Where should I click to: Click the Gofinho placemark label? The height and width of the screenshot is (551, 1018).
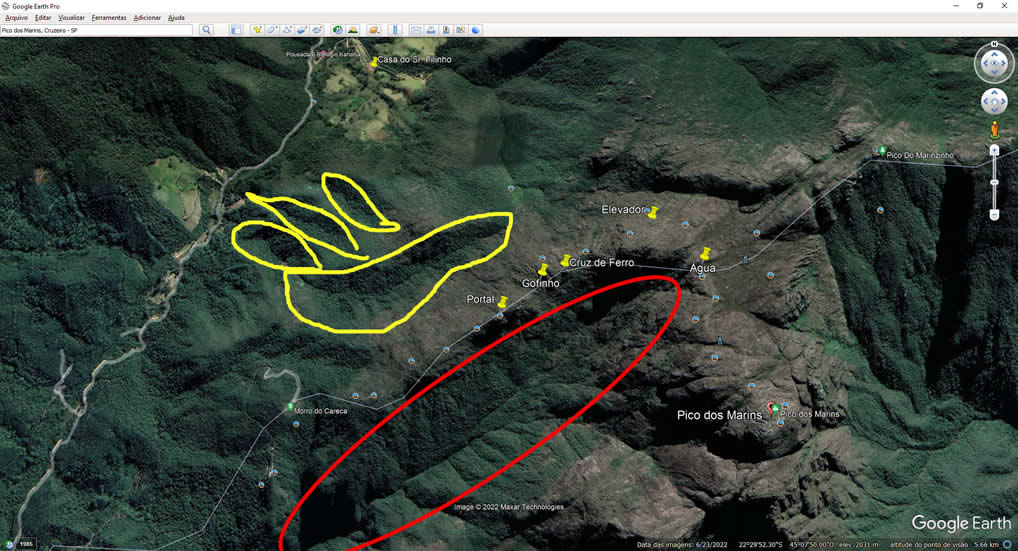(540, 284)
